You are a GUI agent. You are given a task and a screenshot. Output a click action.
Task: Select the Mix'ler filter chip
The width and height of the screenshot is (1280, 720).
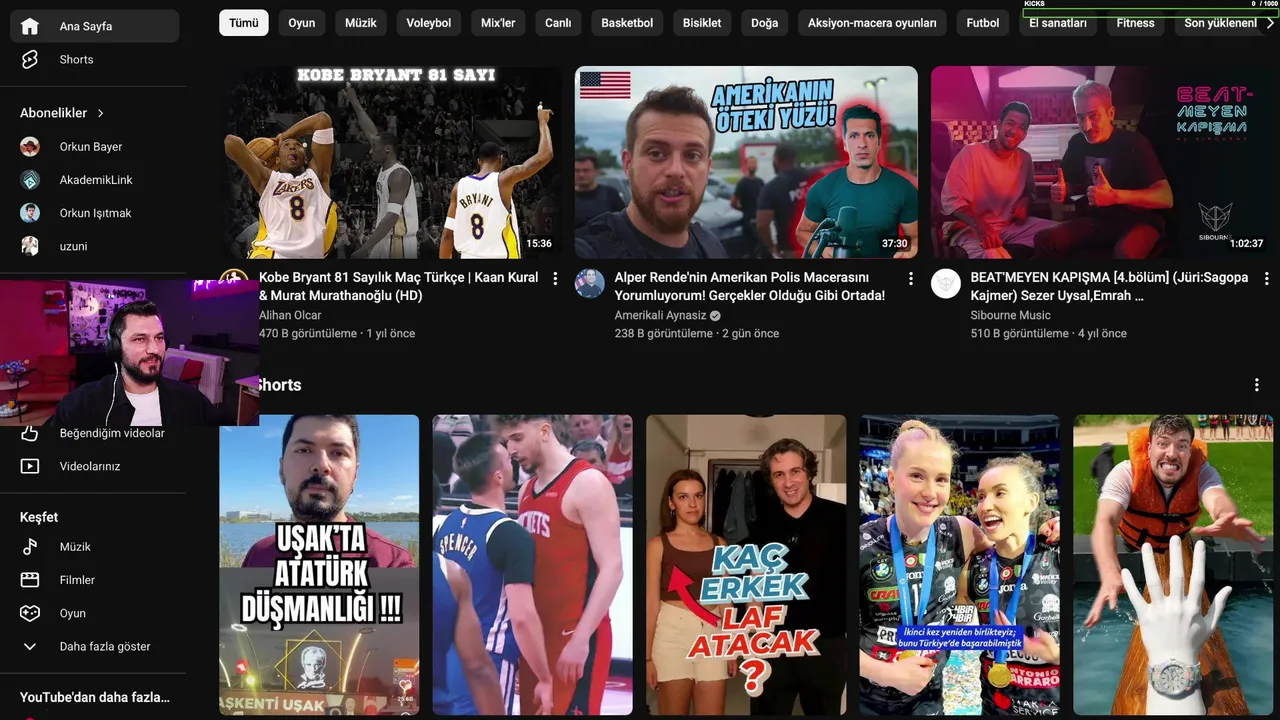click(x=498, y=23)
